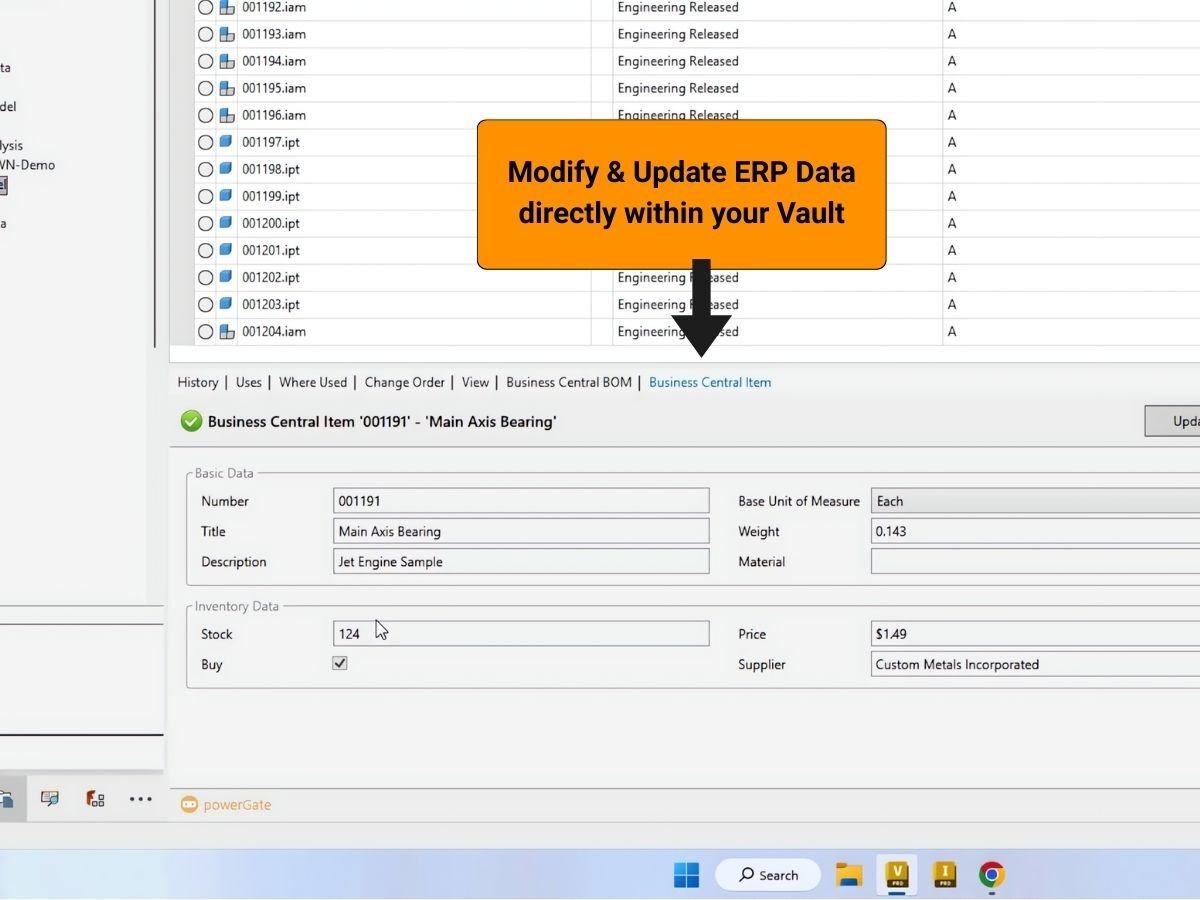The height and width of the screenshot is (900, 1200).
Task: Click the part file icon for 001202.ipt
Action: pos(227,277)
